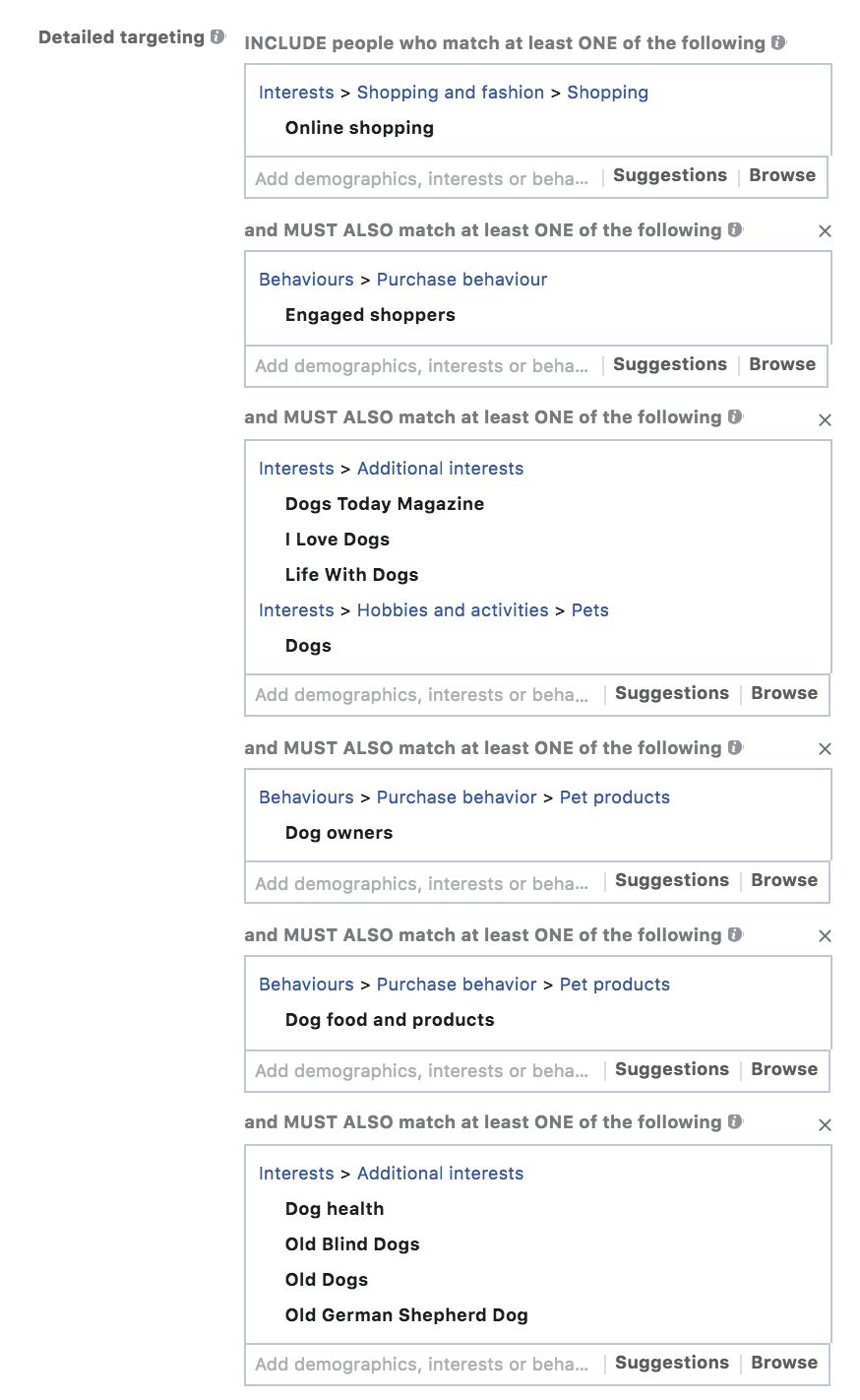The height and width of the screenshot is (1400, 860).
Task: Click Browse next to the Online shopping field
Action: click(782, 175)
